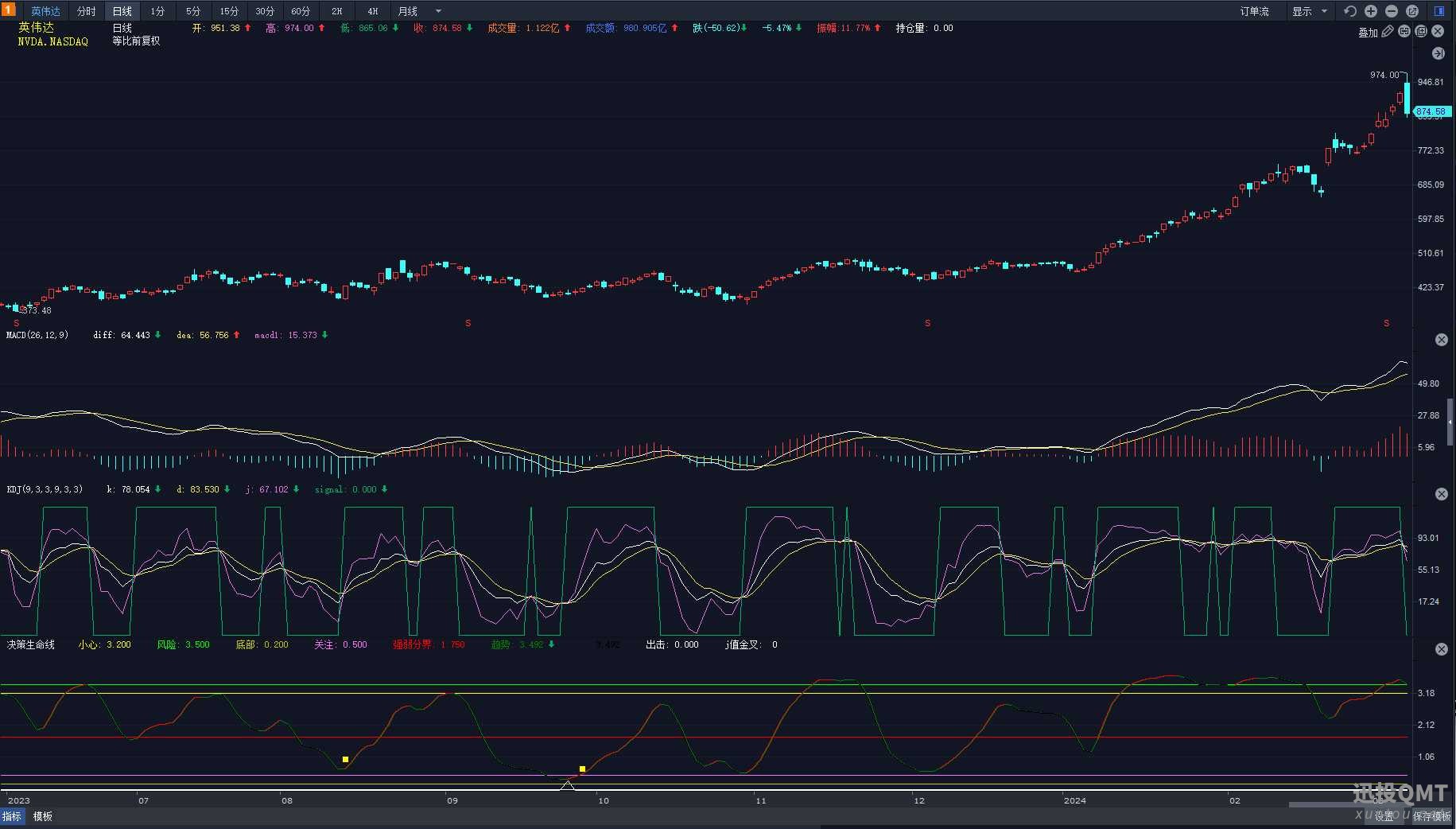
Task: Click the jump-to-latest arrow icon
Action: [1438, 53]
